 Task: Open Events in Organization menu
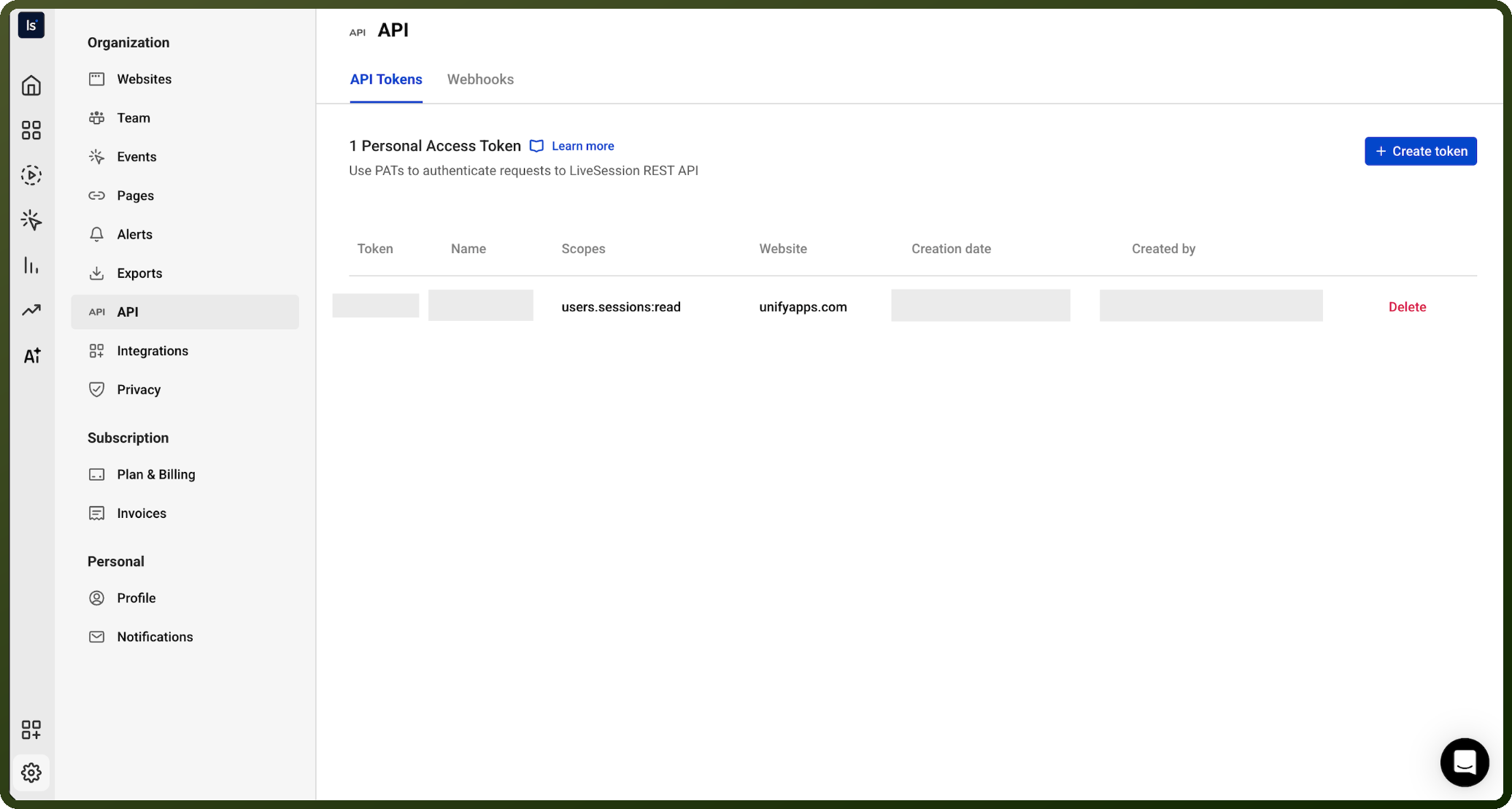185,157
